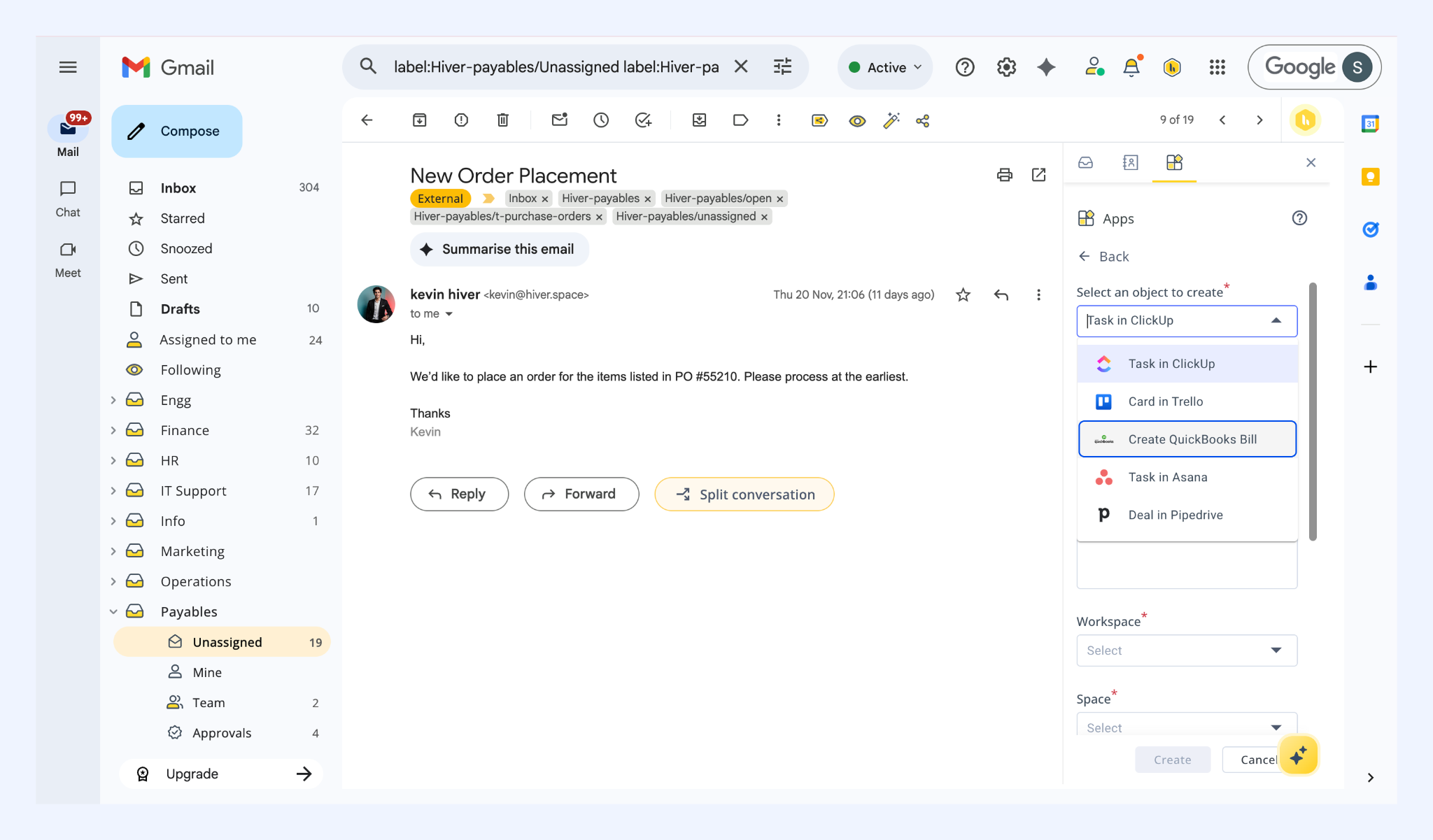The image size is (1433, 840).
Task: Open the Help question mark icon
Action: point(965,67)
